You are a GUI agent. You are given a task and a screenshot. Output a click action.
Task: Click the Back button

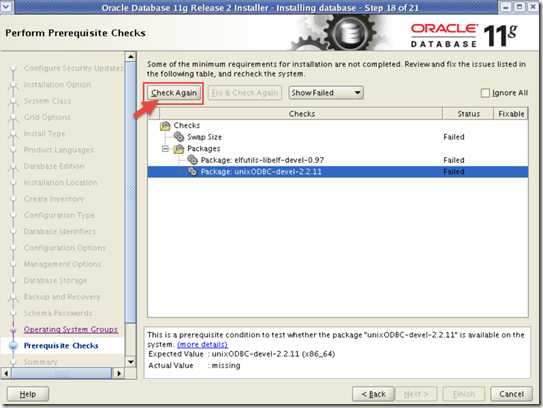(x=373, y=394)
